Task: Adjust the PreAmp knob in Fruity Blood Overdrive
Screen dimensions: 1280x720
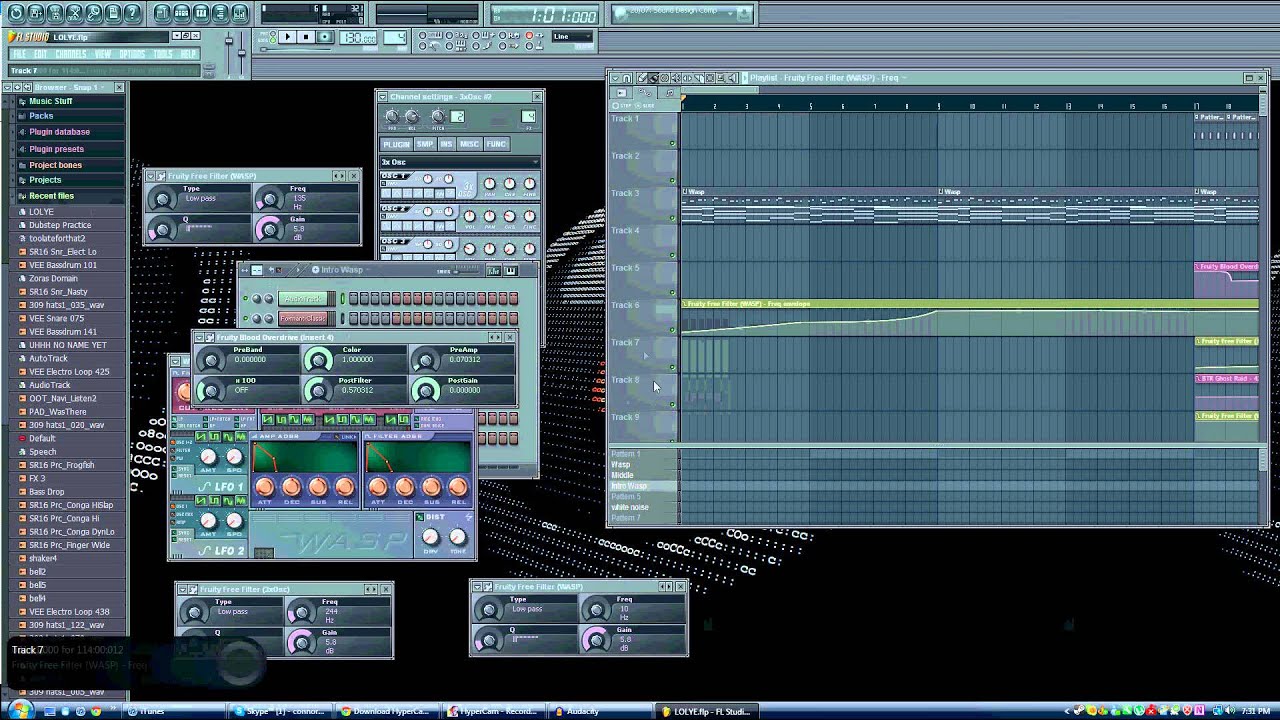Action: click(x=426, y=359)
